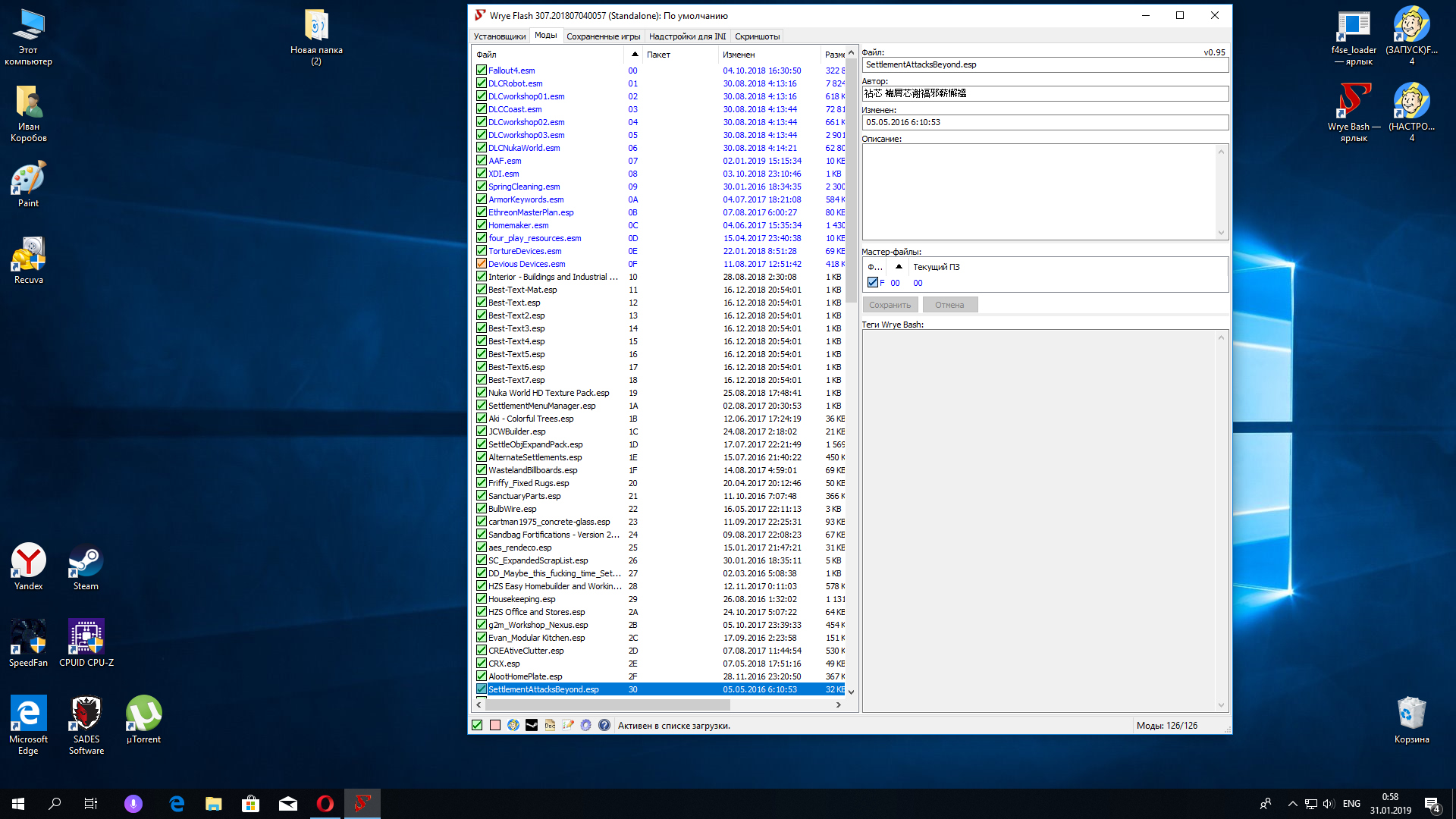Click the Сохранить button
This screenshot has height=819, width=1456.
pos(890,305)
